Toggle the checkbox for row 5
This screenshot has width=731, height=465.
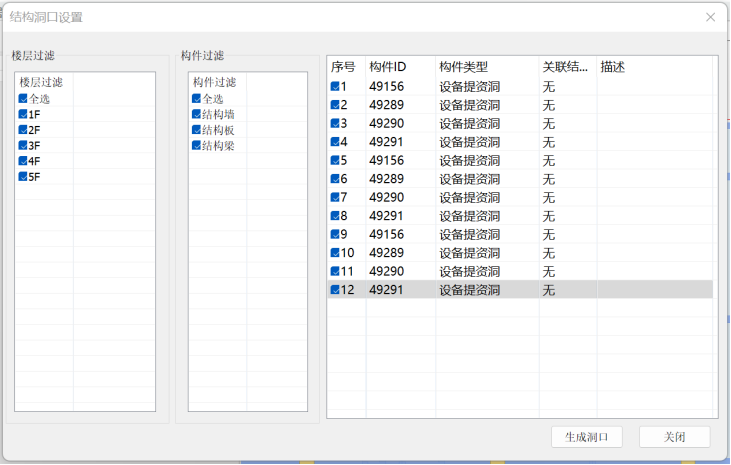click(335, 160)
